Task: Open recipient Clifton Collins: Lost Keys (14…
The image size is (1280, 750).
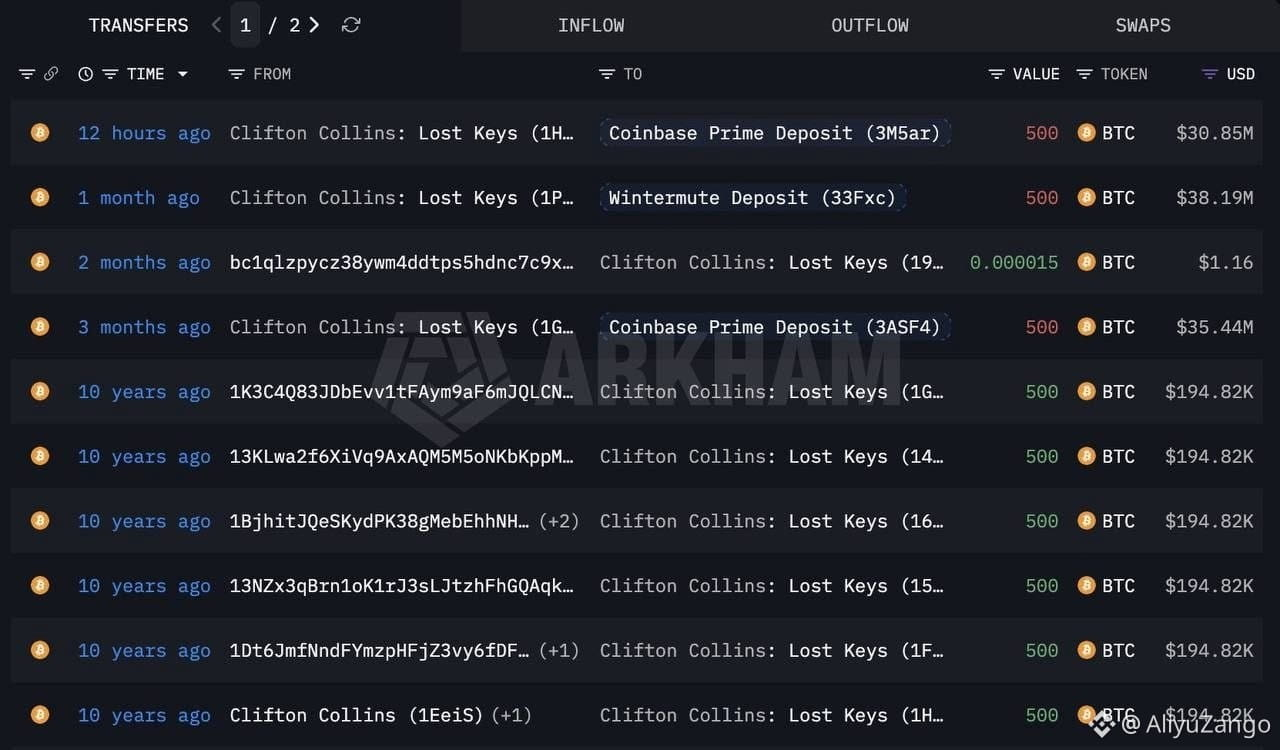Action: 772,456
